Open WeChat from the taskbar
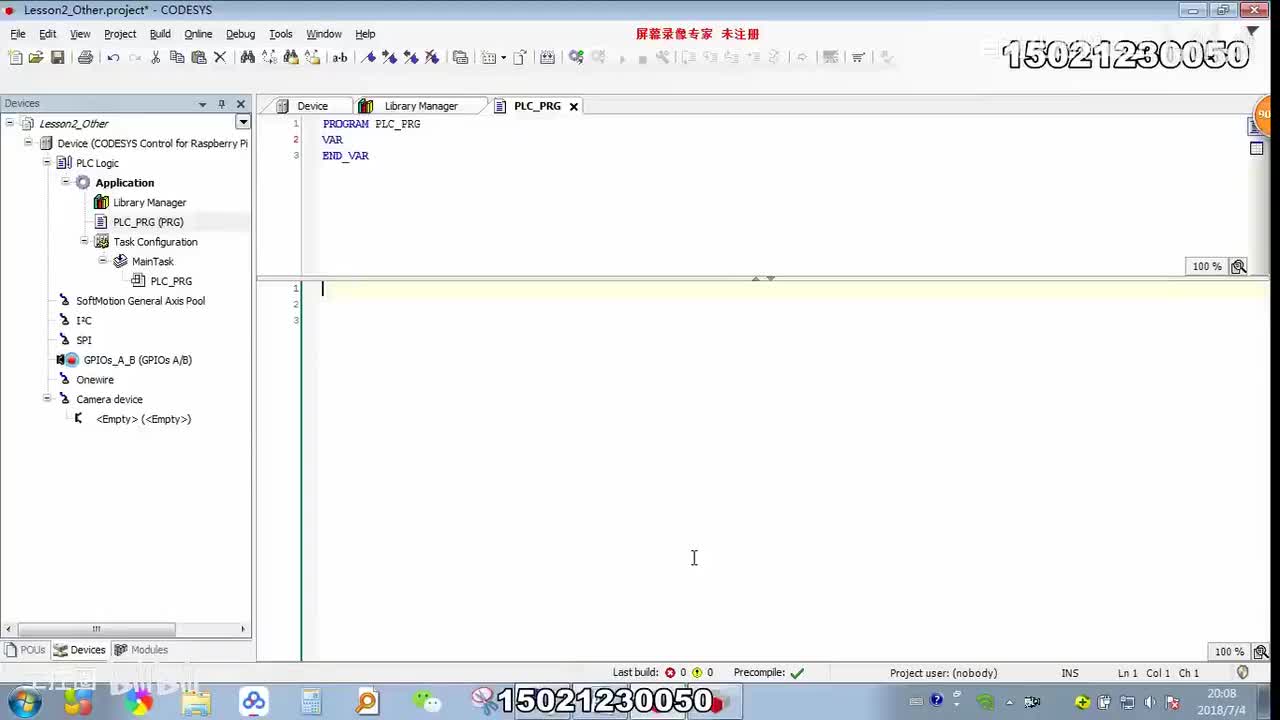The image size is (1280, 720). pos(427,702)
